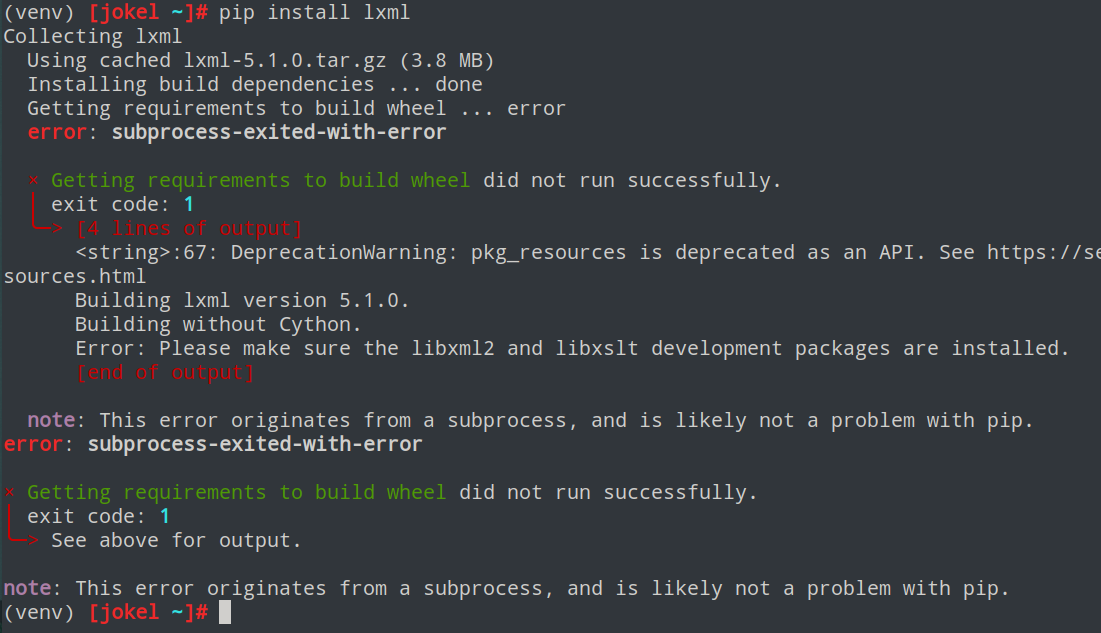The height and width of the screenshot is (633, 1101).
Task: Click the cyan exit code "1" in the upper block
Action: (189, 205)
